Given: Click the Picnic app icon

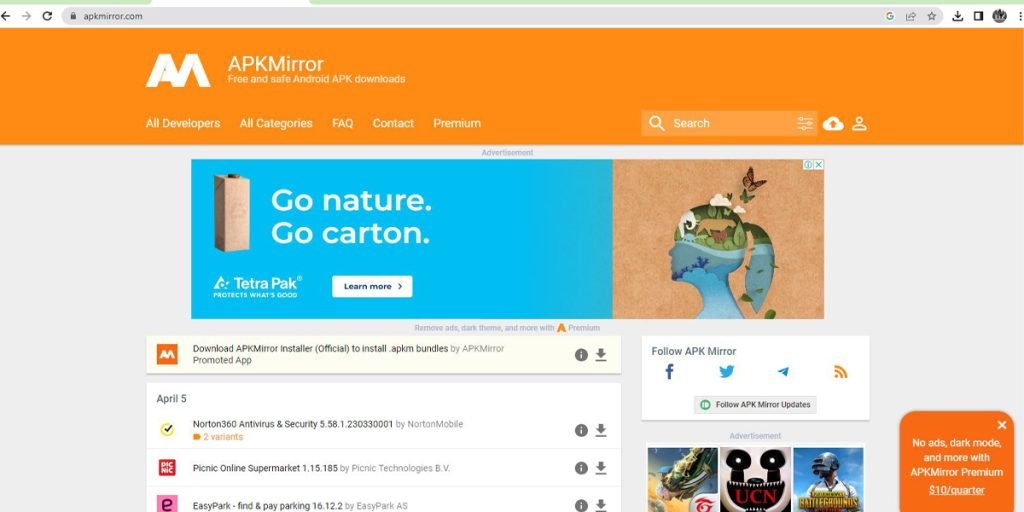Looking at the screenshot, I should pyautogui.click(x=167, y=468).
